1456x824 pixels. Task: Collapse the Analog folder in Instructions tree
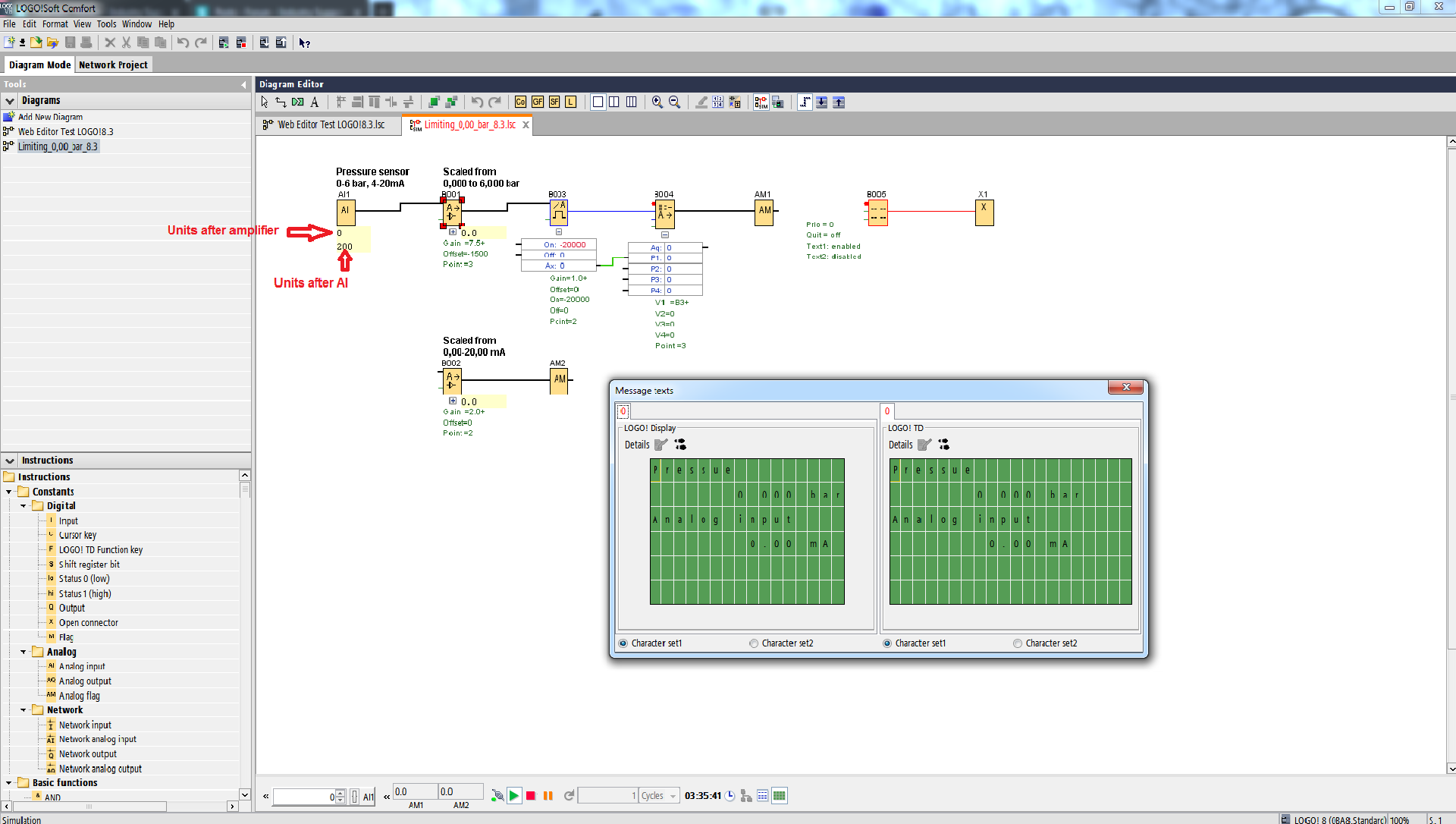point(24,652)
